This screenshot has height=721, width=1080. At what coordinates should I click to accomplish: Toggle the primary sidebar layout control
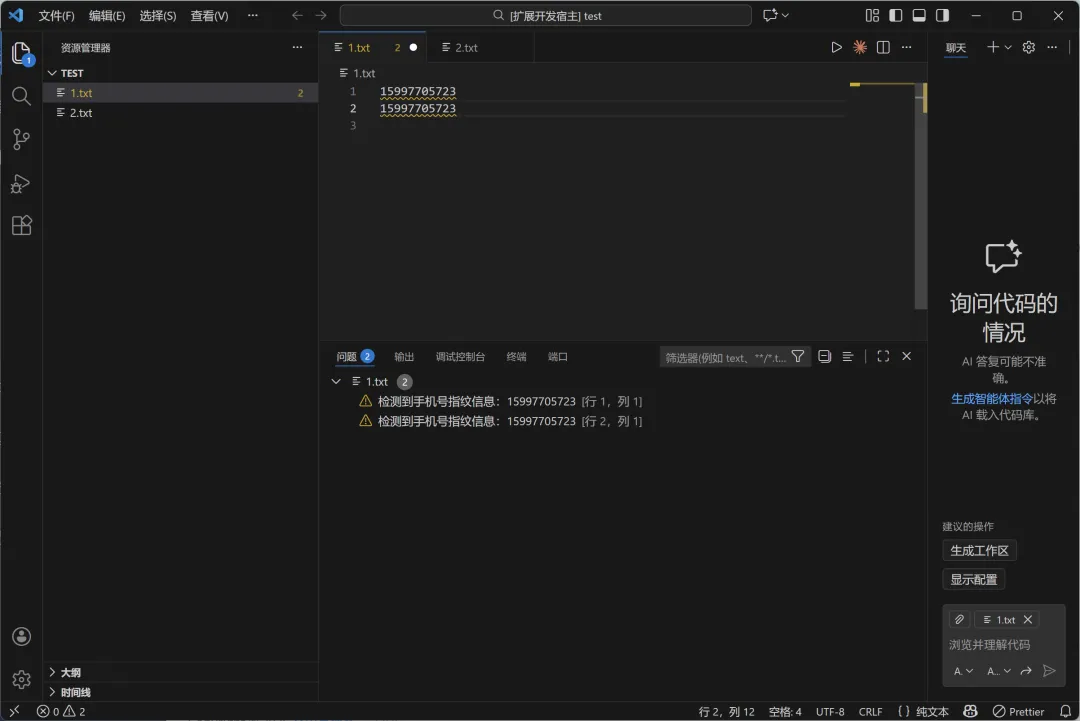895,14
